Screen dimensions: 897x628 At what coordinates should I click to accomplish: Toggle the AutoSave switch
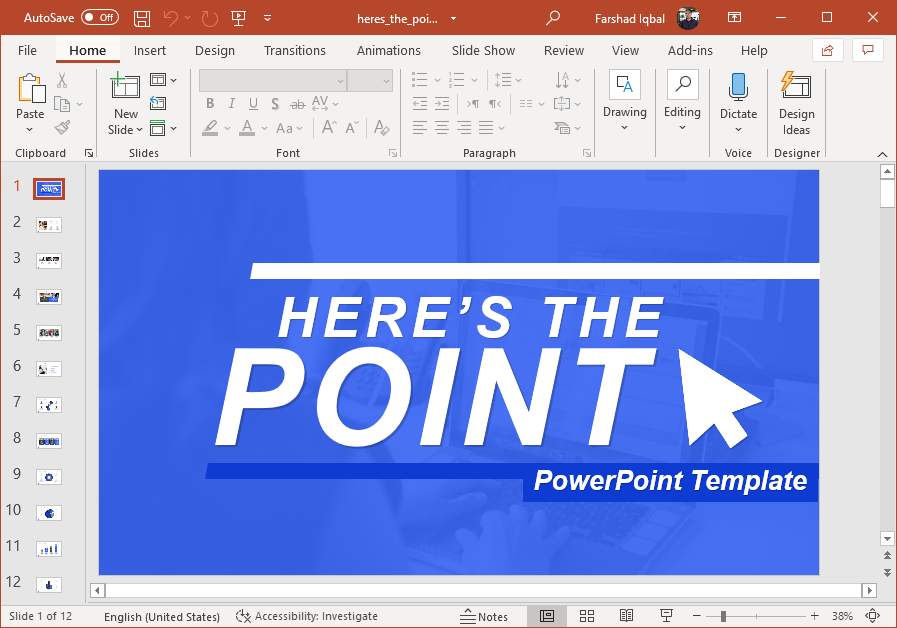coord(99,18)
